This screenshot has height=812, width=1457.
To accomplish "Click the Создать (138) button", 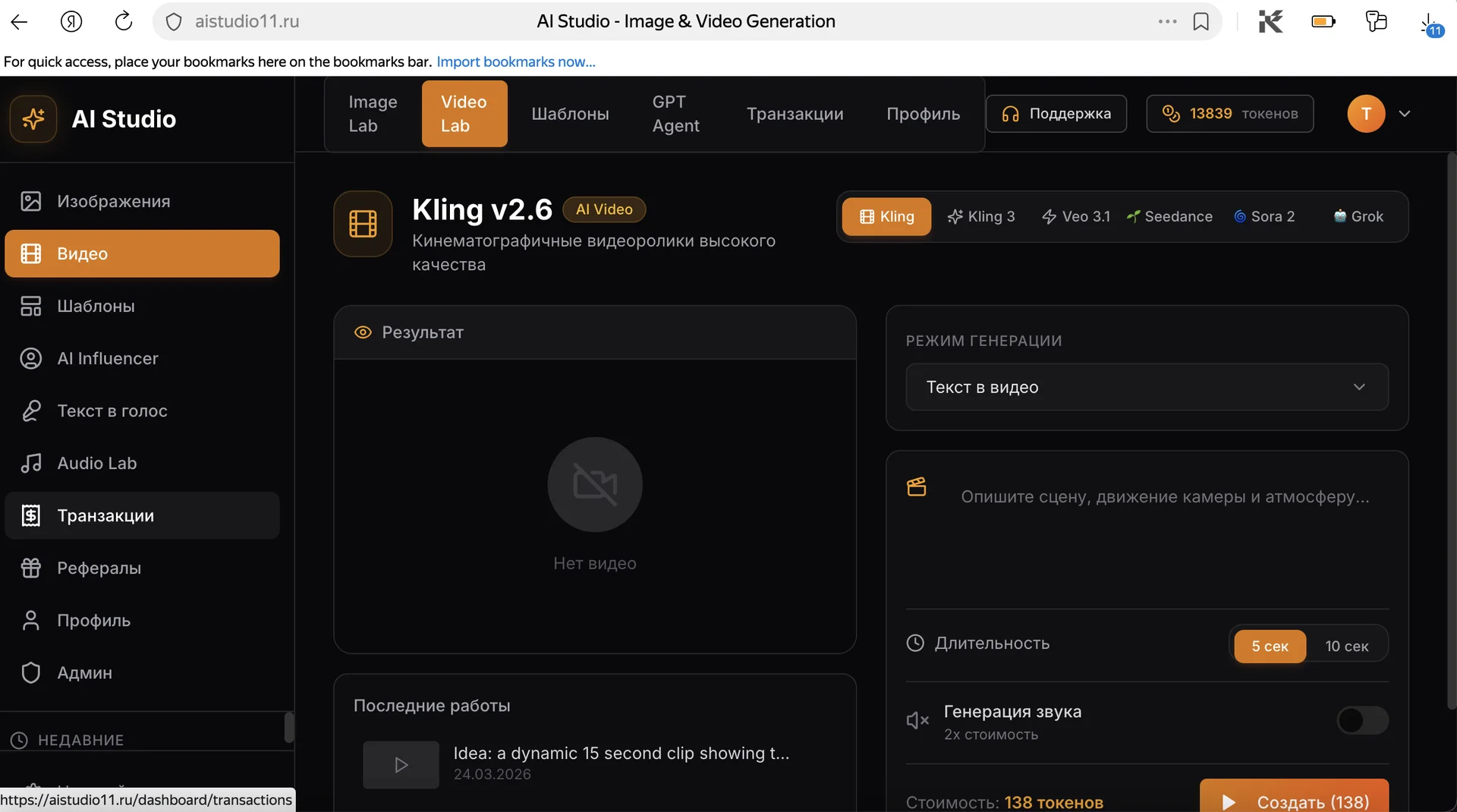I will tap(1295, 795).
